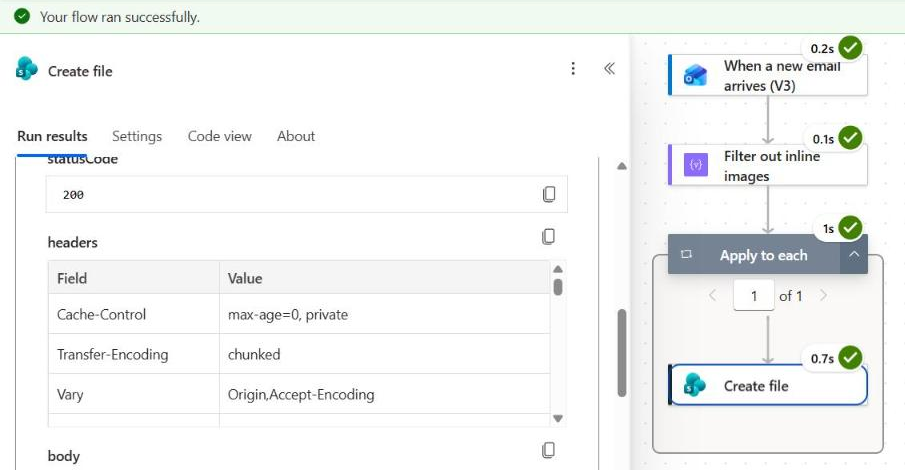Click the headers section label

tap(73, 243)
